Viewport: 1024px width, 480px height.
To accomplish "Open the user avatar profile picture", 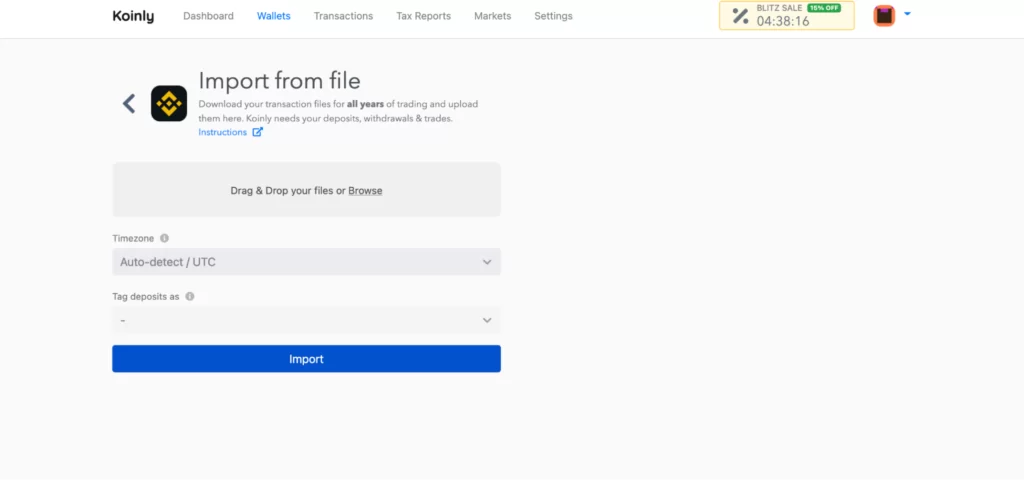I will (x=884, y=16).
